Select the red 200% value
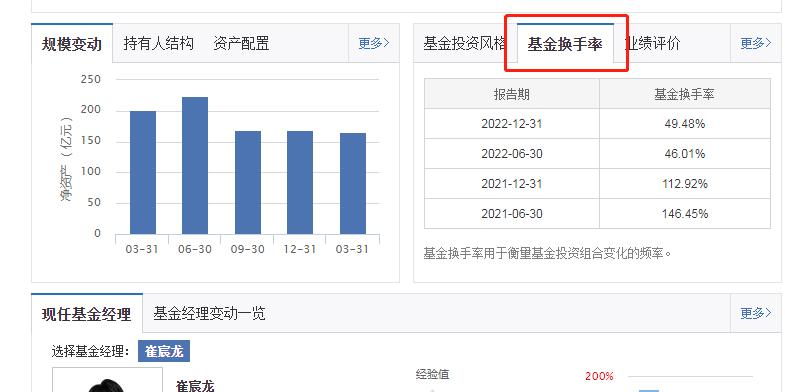Screen dimensions: 785x392 (599, 376)
